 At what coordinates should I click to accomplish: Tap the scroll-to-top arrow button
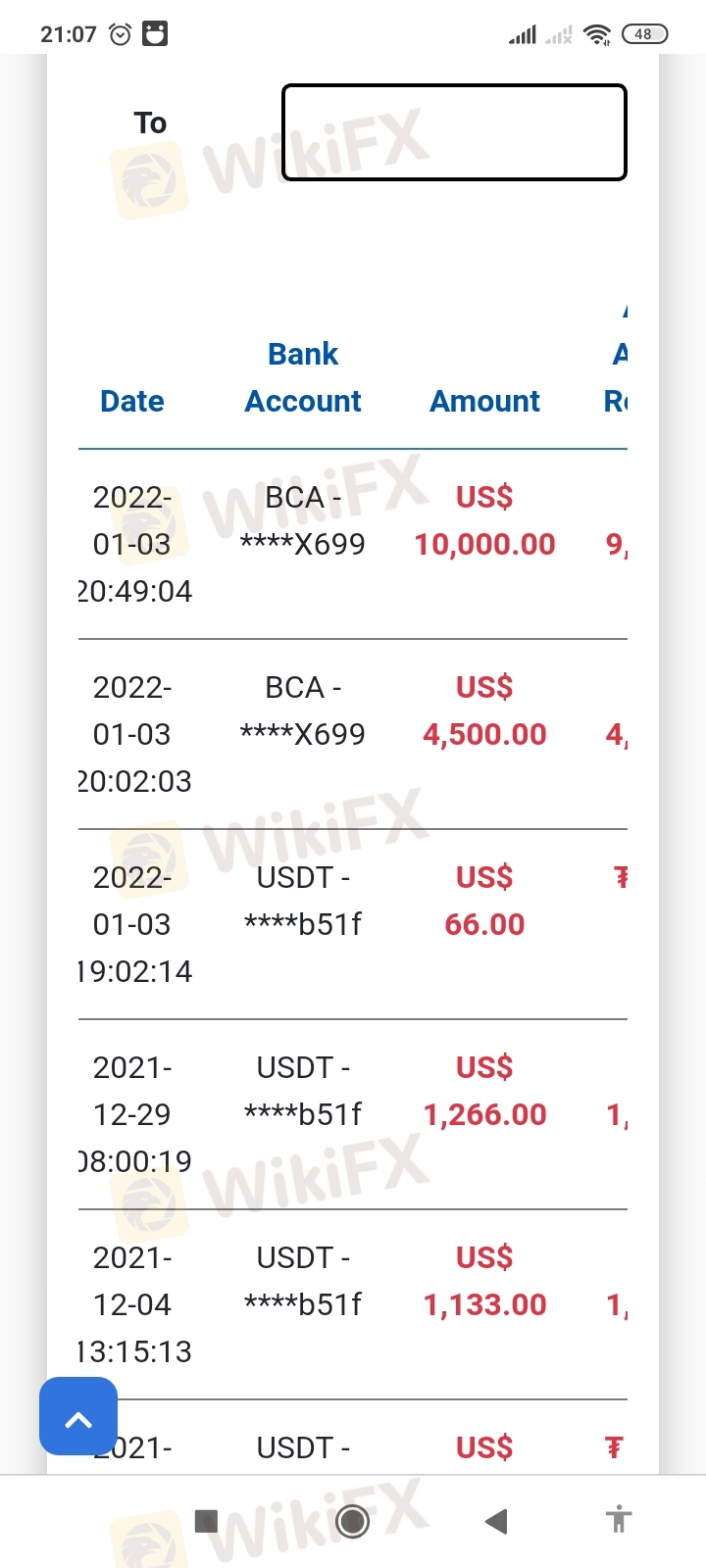(x=78, y=1416)
